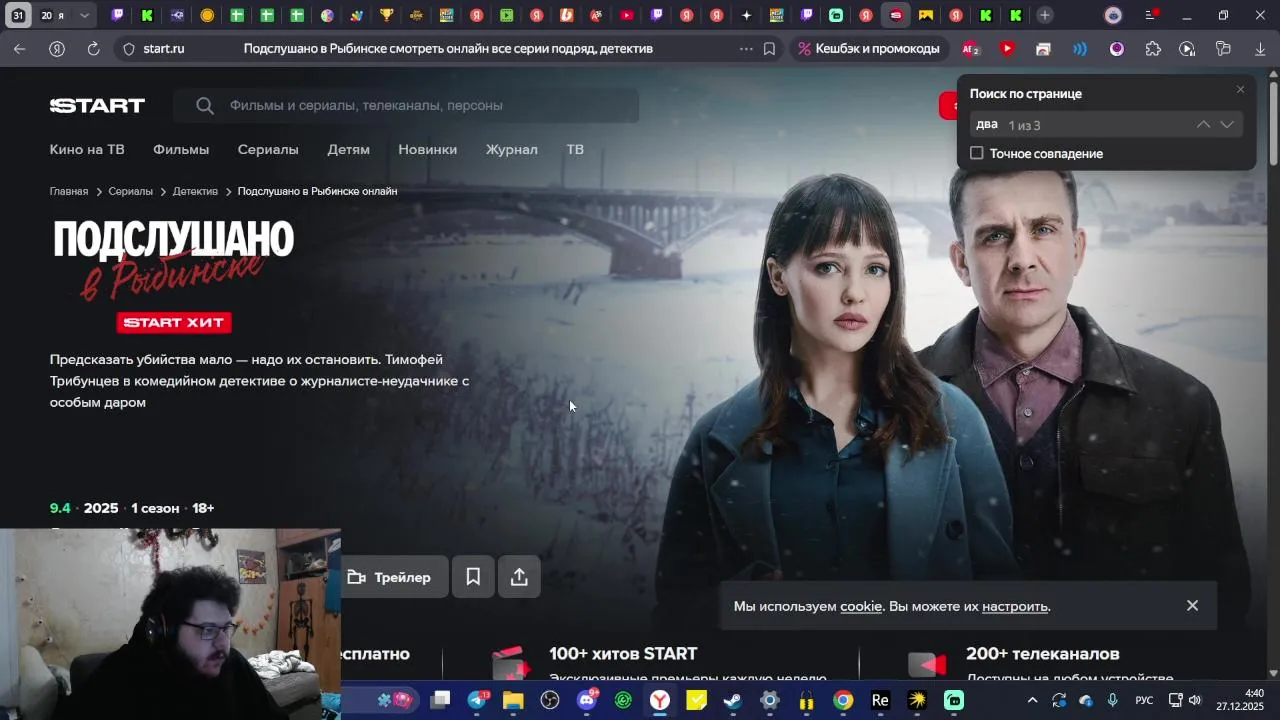
Task: Open Кешбэк и промокоды button
Action: (868, 48)
